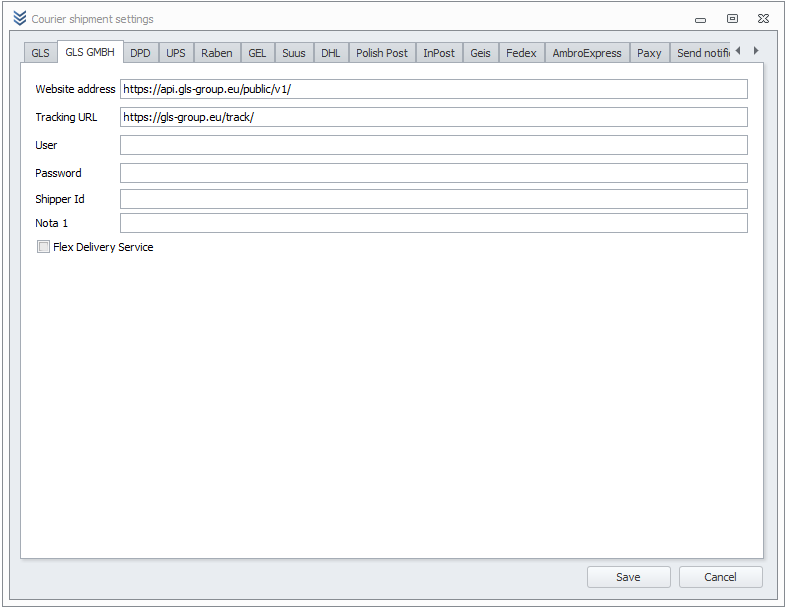786x608 pixels.
Task: Close the Courier shipment settings window
Action: (763, 19)
